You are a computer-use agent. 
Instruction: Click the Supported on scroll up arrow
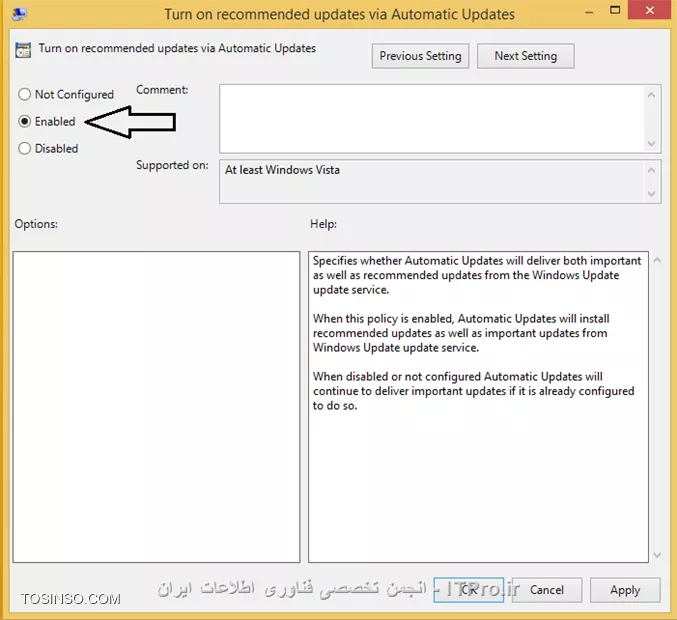click(652, 170)
